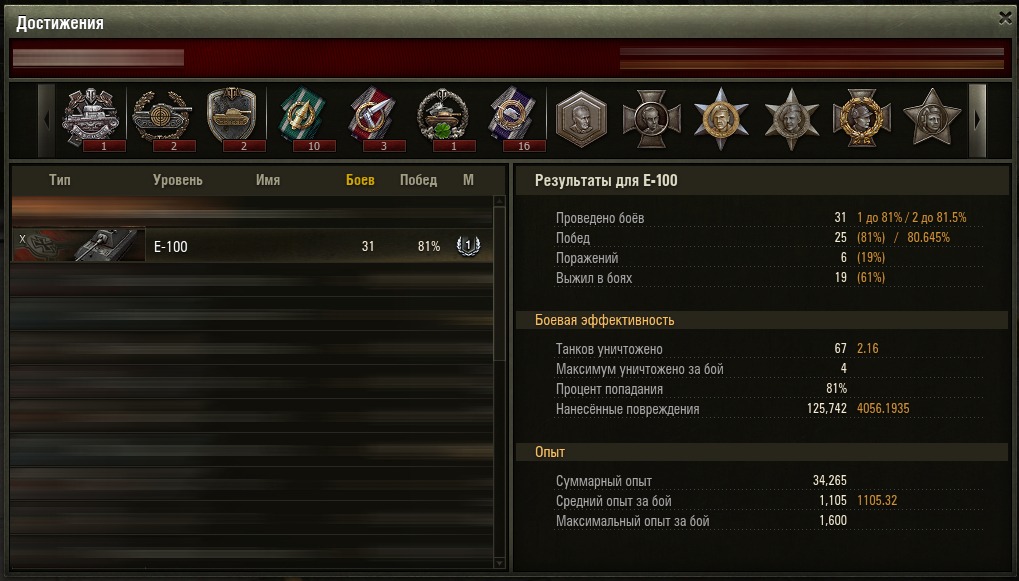
Task: Select the gold laurel wreath portrait medal
Action: 862,120
